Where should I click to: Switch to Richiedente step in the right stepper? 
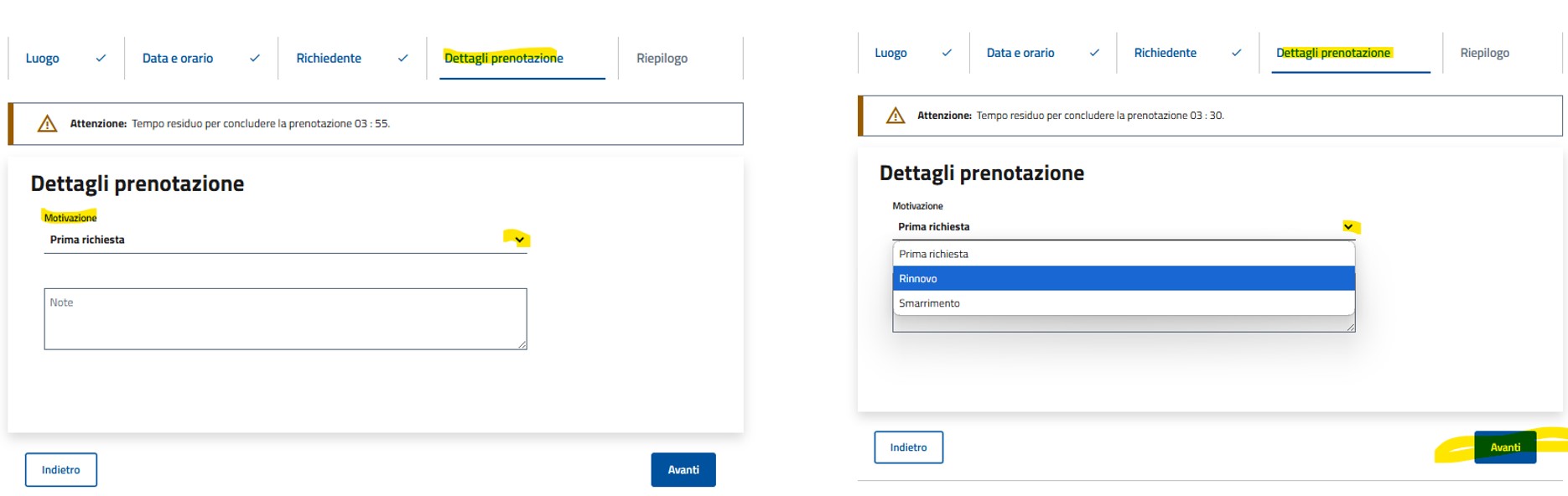pyautogui.click(x=1165, y=53)
